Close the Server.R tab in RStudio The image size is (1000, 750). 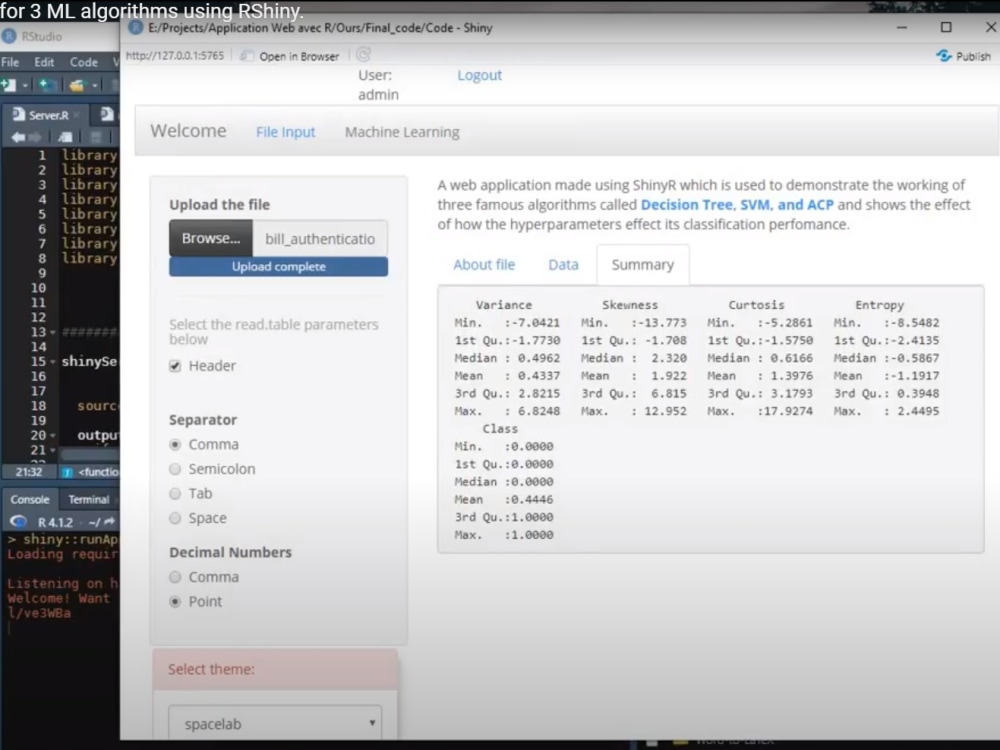[77, 115]
